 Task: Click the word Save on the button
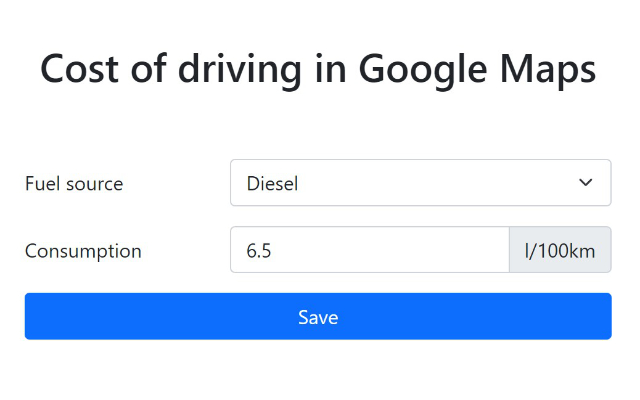318,317
